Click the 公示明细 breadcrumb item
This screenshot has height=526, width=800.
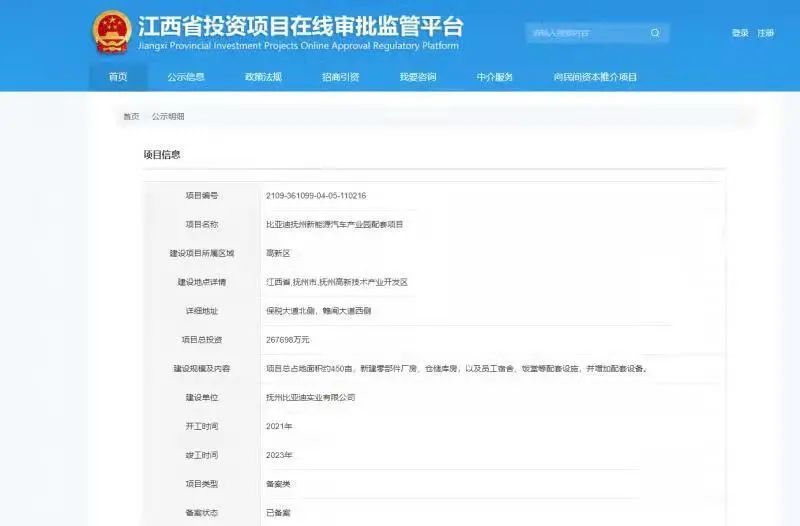coord(168,116)
